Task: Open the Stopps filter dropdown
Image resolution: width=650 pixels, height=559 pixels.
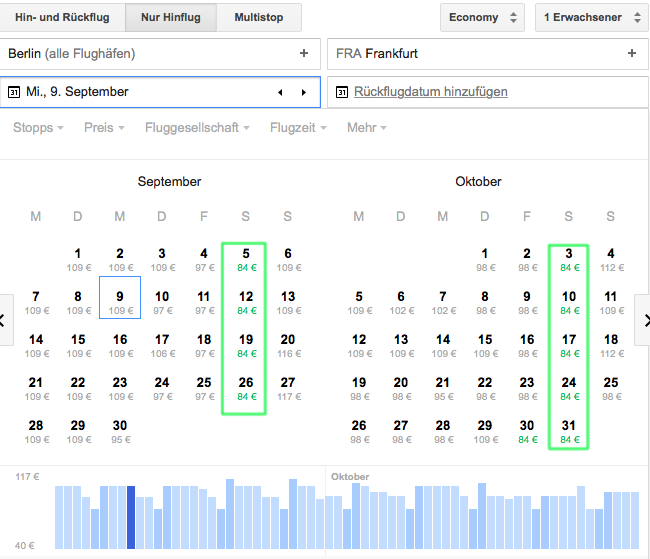Action: (x=38, y=128)
